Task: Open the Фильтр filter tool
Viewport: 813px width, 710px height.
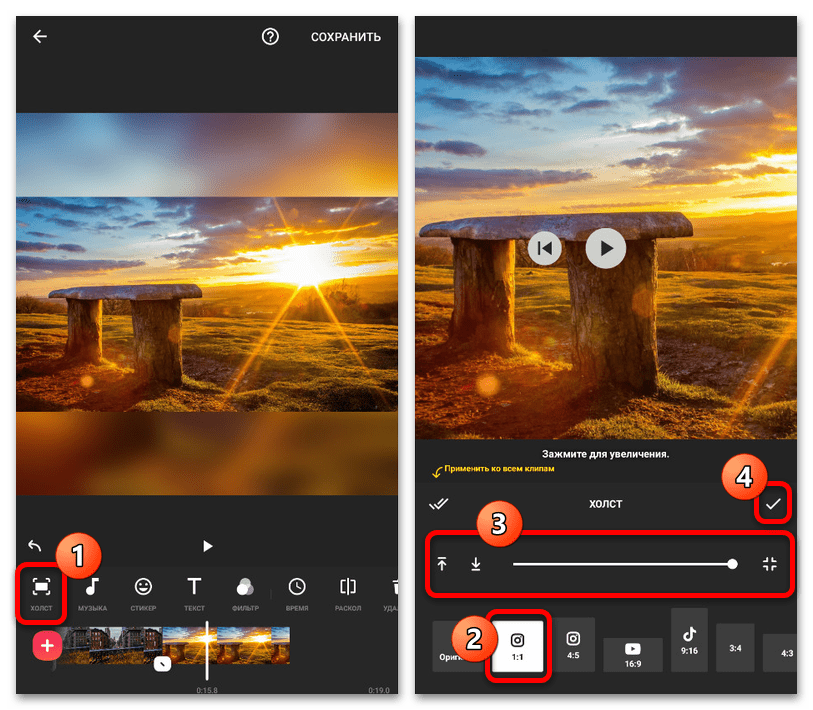Action: pyautogui.click(x=245, y=593)
